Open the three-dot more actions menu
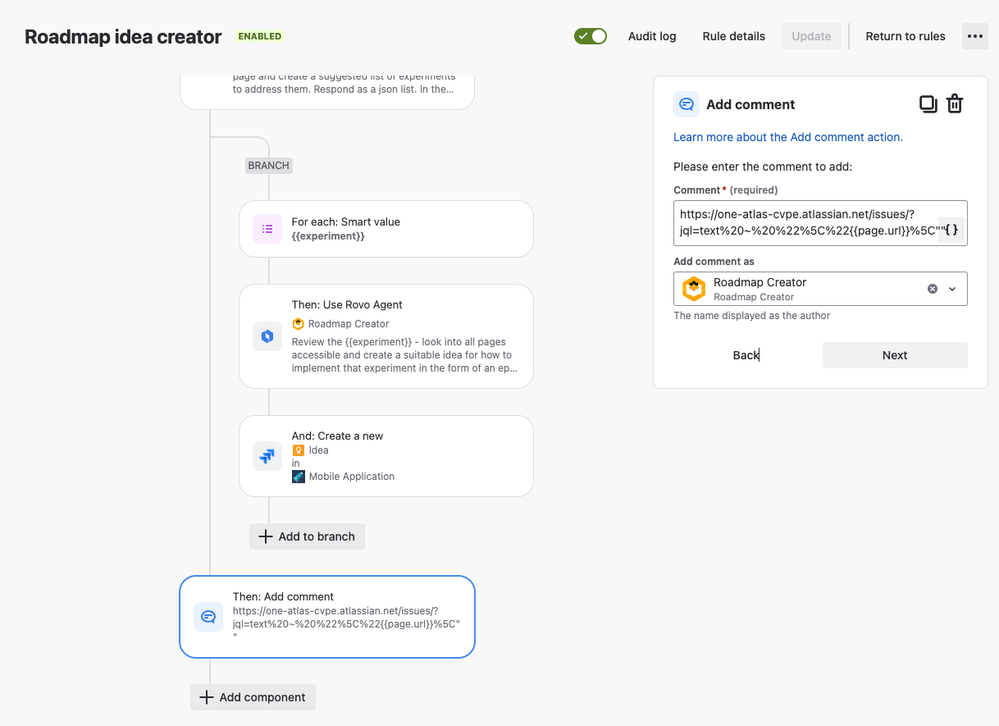The image size is (999, 726). coord(975,36)
